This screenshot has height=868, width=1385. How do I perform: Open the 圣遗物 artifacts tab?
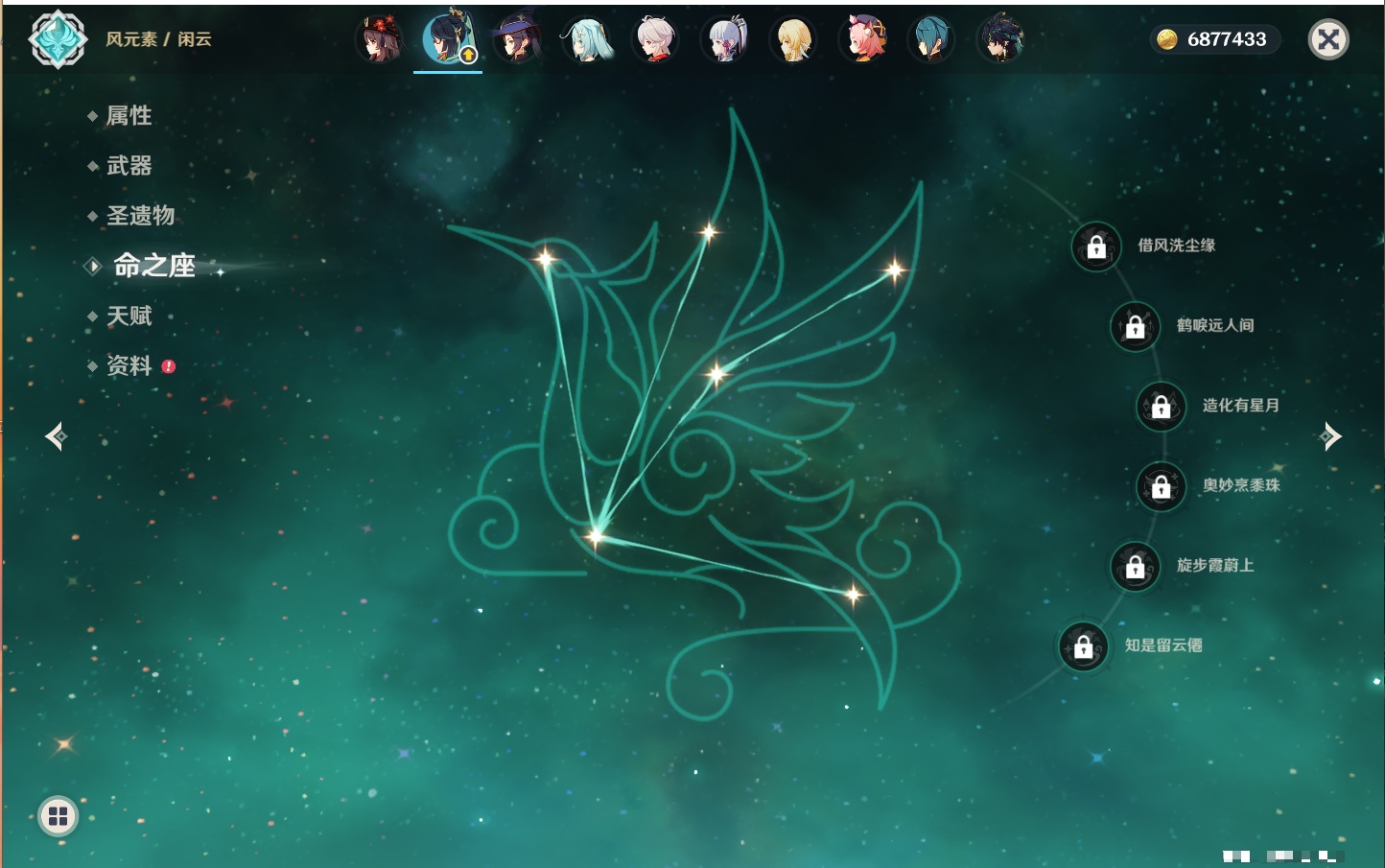point(140,216)
